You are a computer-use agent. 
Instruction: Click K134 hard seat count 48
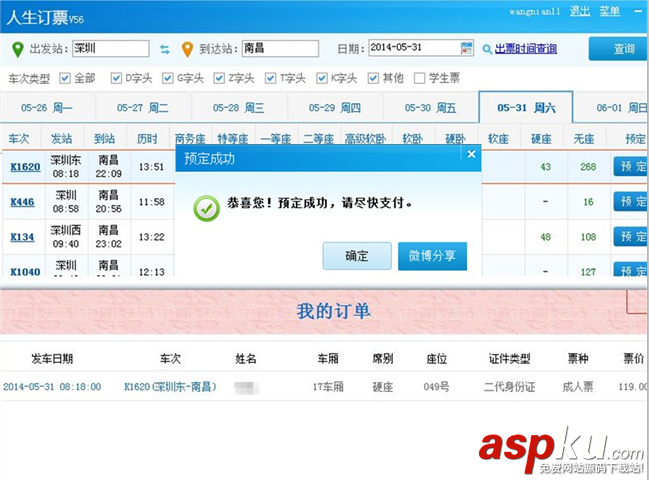coord(546,237)
